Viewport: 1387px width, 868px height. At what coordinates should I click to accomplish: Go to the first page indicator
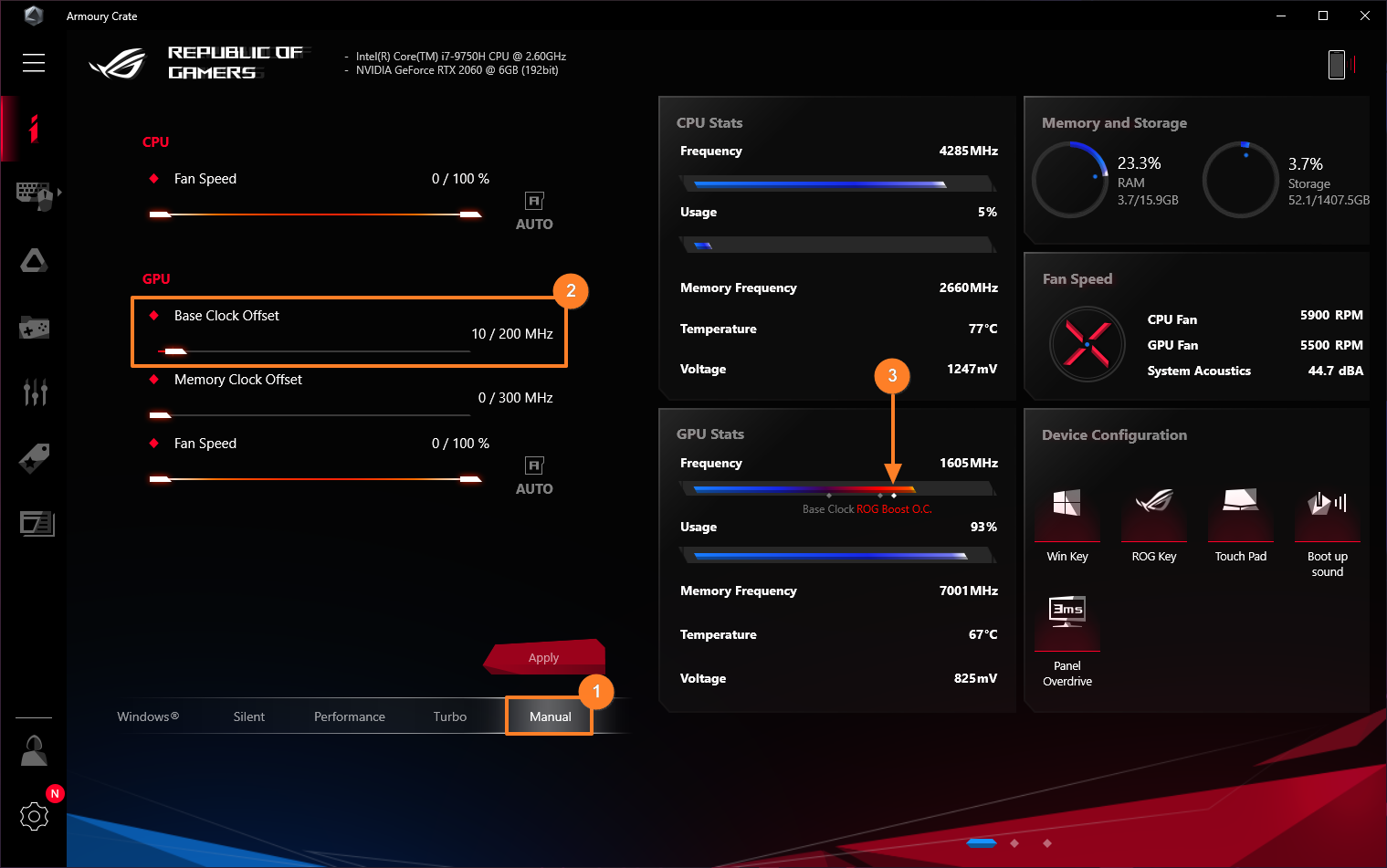click(x=982, y=842)
